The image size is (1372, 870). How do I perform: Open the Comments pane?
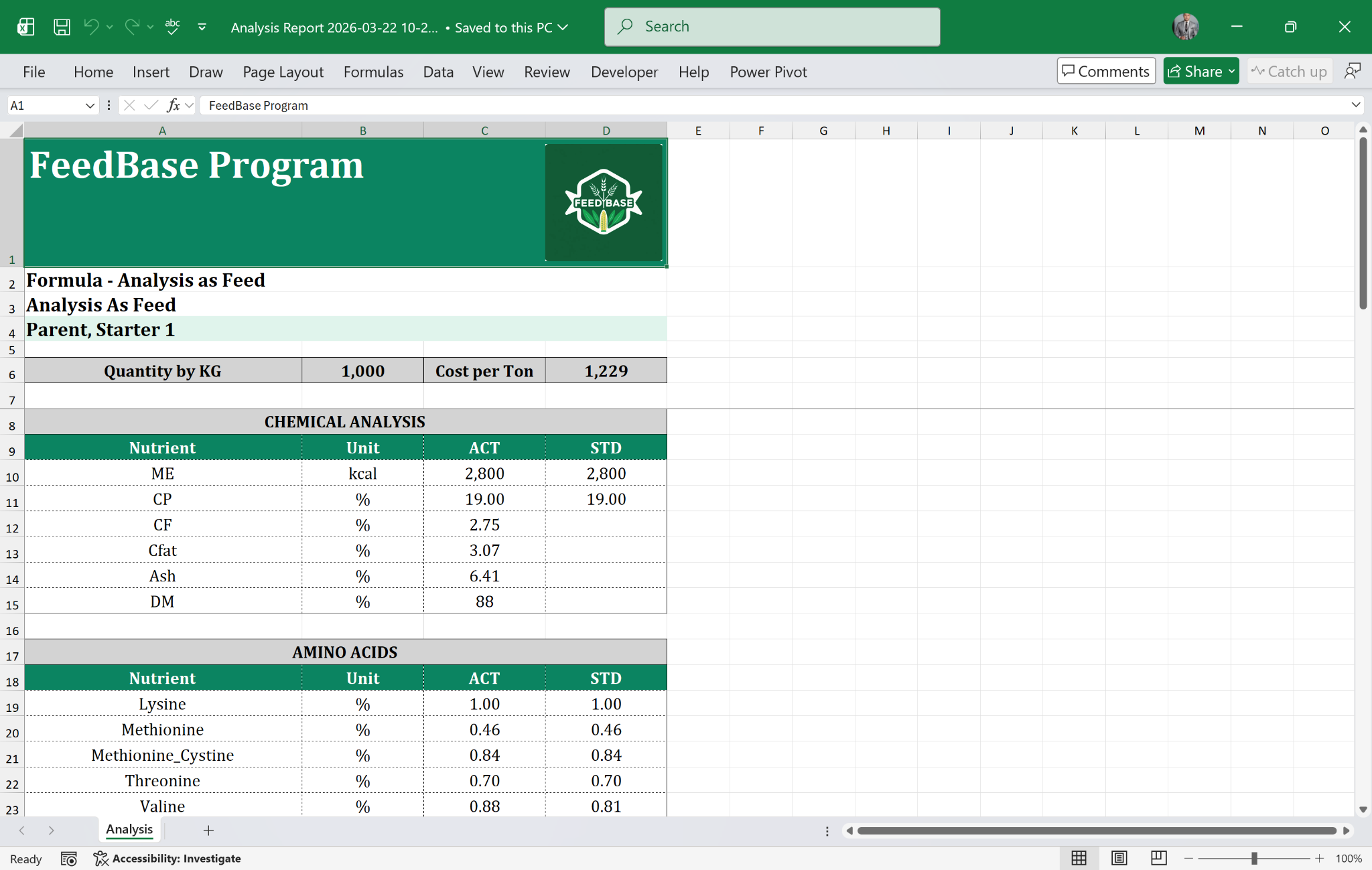pos(1105,70)
